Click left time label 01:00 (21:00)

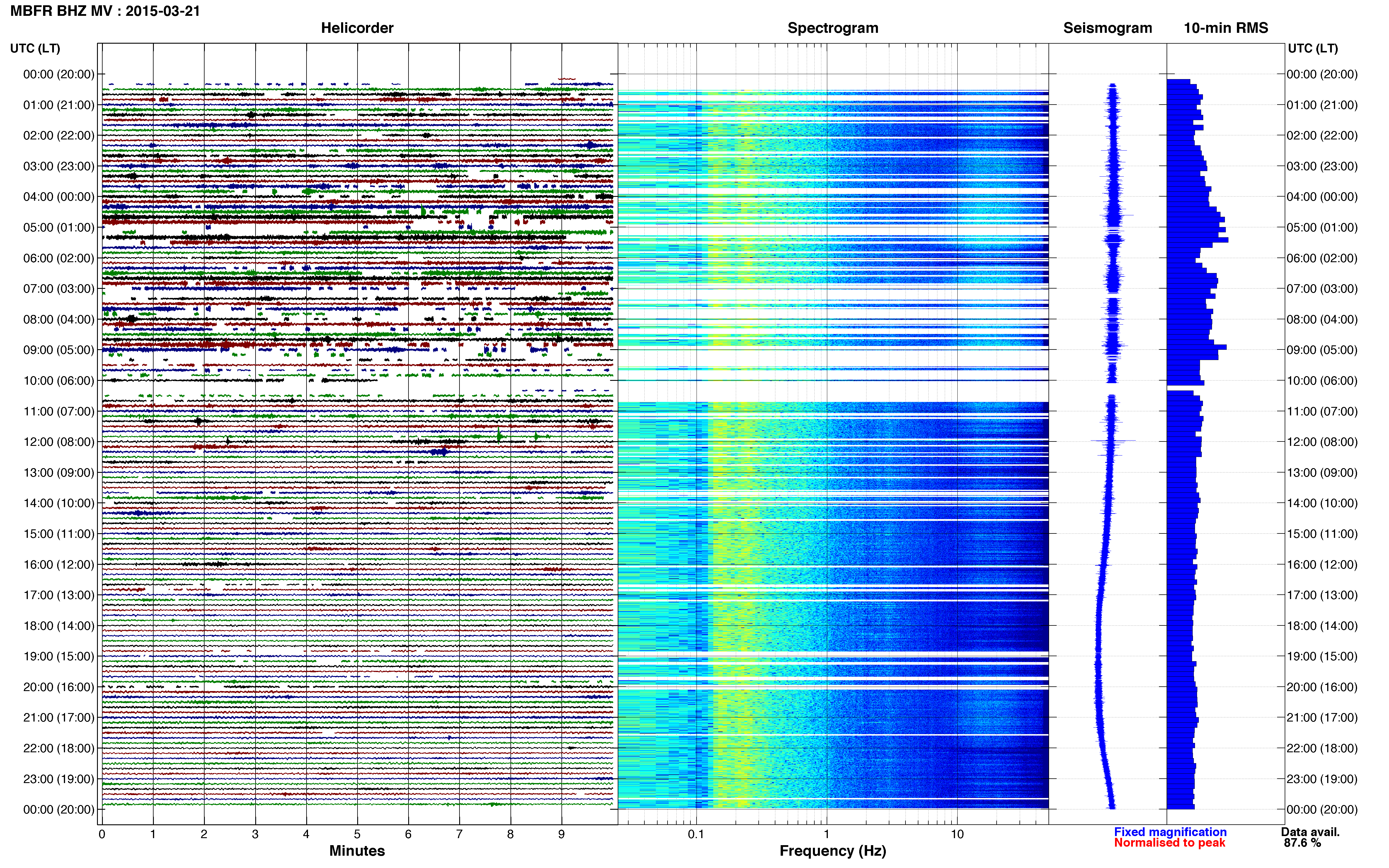59,105
